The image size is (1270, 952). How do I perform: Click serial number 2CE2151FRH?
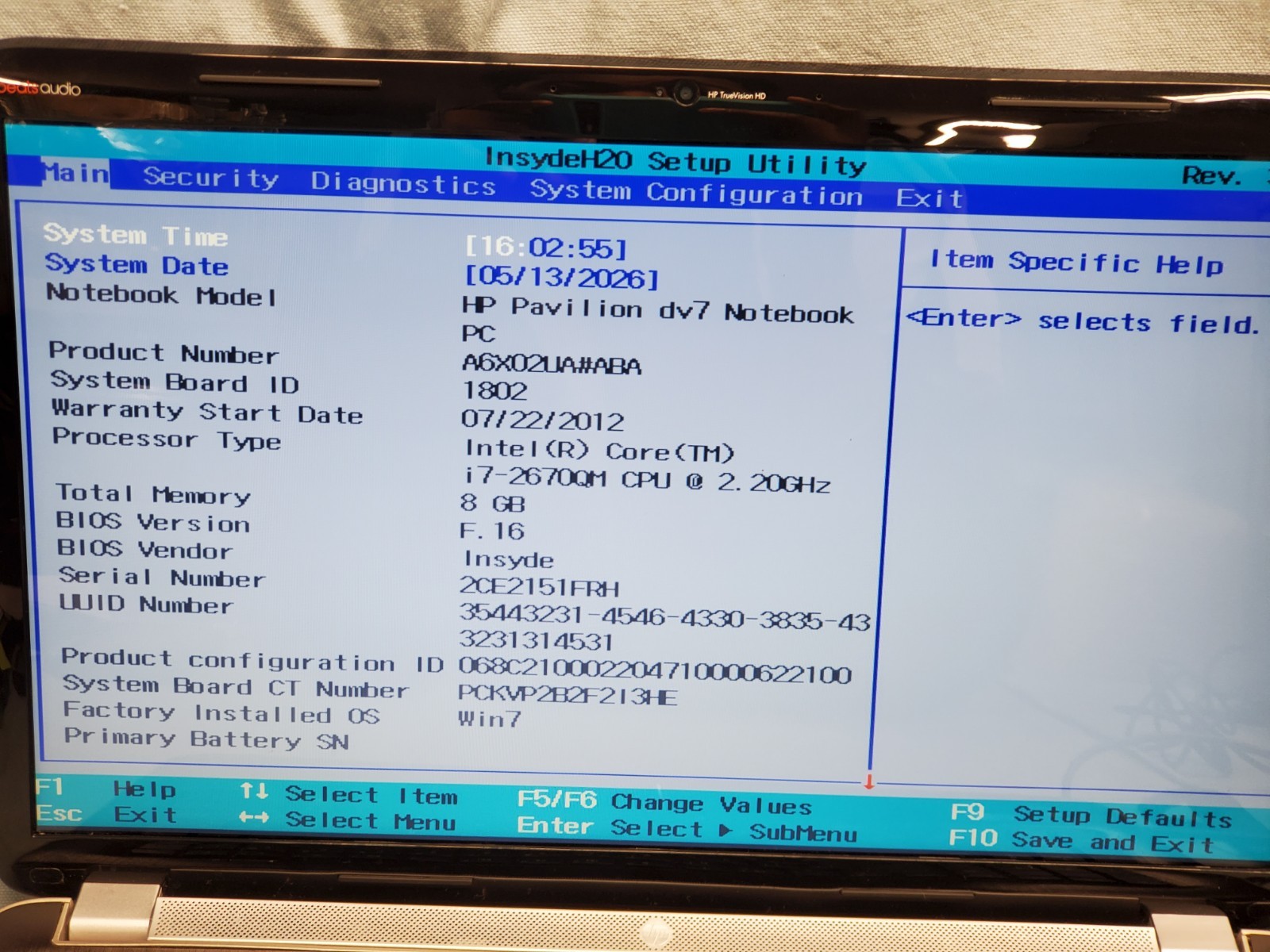coord(540,587)
